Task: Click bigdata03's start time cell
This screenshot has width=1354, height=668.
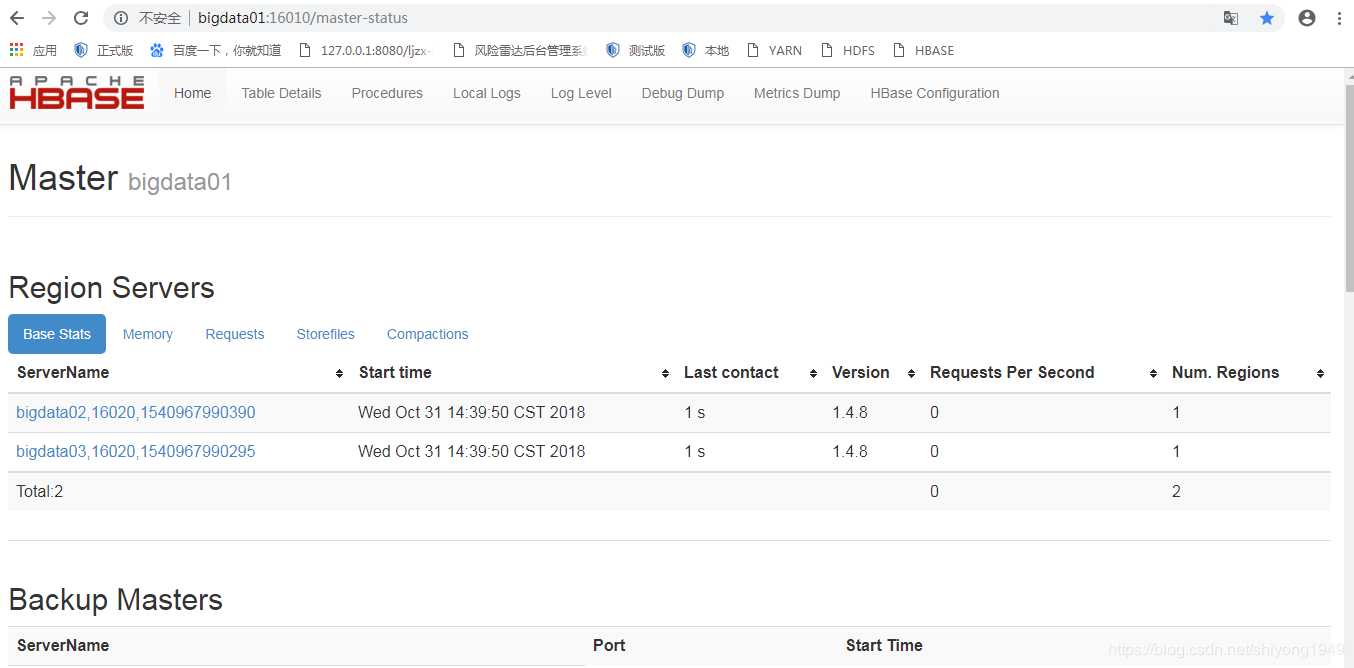Action: tap(472, 451)
